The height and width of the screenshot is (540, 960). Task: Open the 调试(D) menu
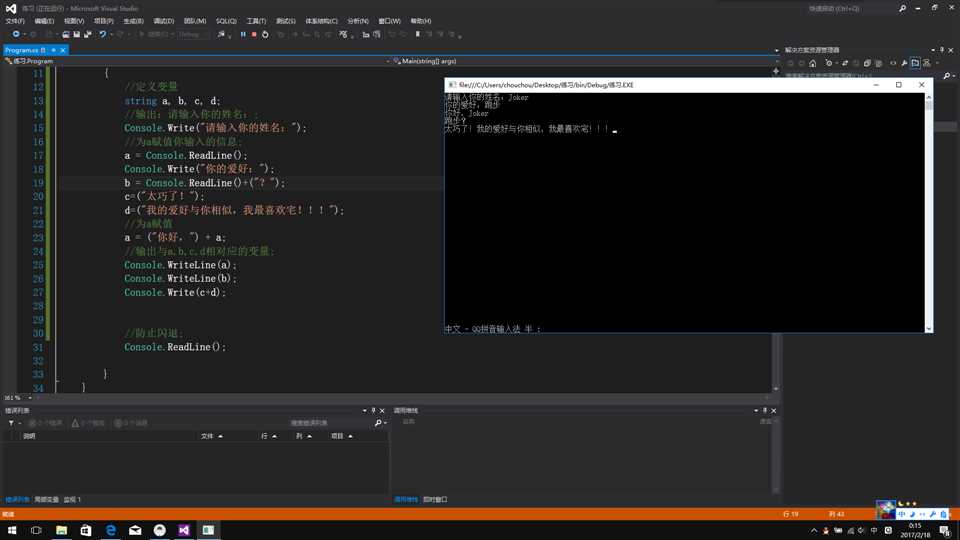(x=164, y=20)
